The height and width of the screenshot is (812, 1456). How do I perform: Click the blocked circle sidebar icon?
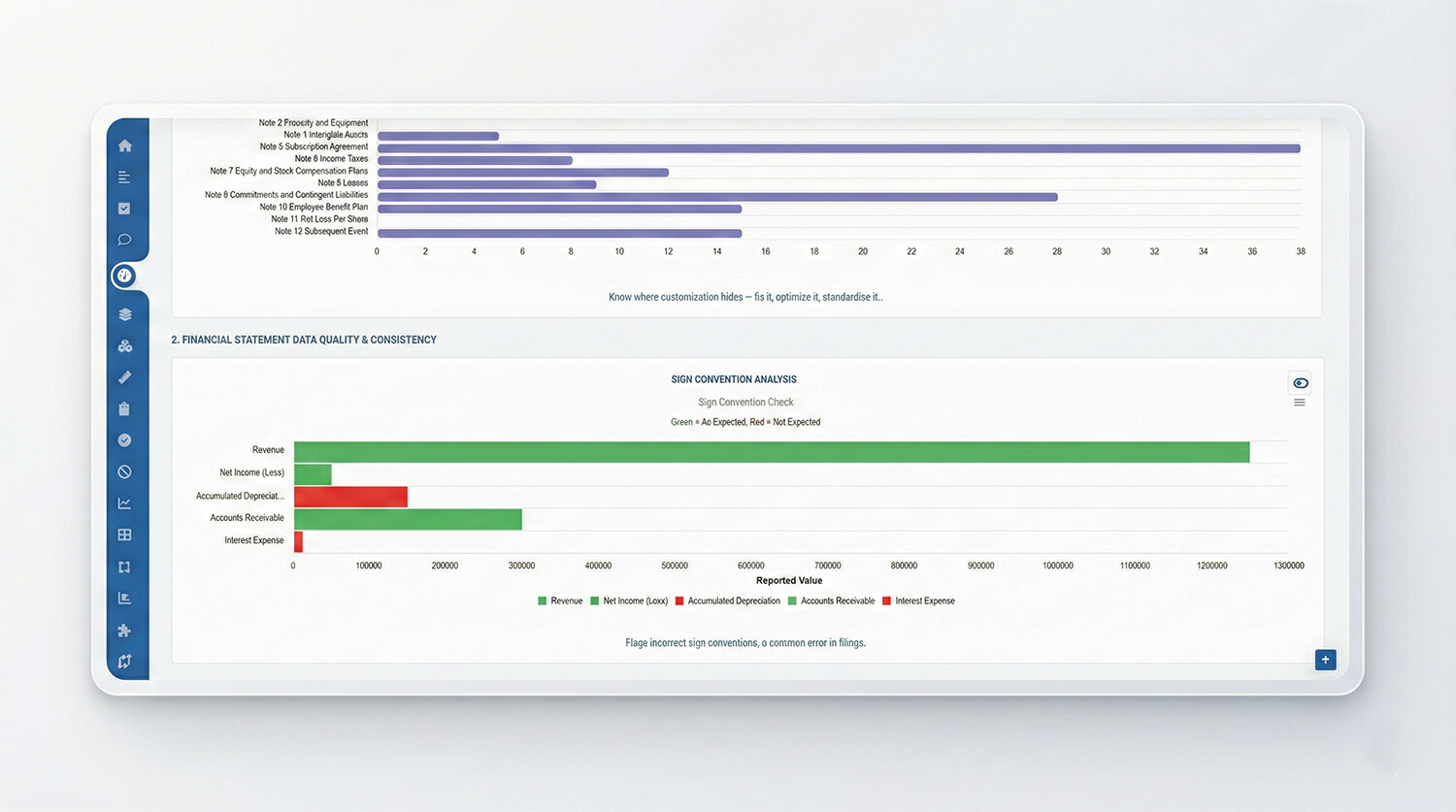[124, 471]
